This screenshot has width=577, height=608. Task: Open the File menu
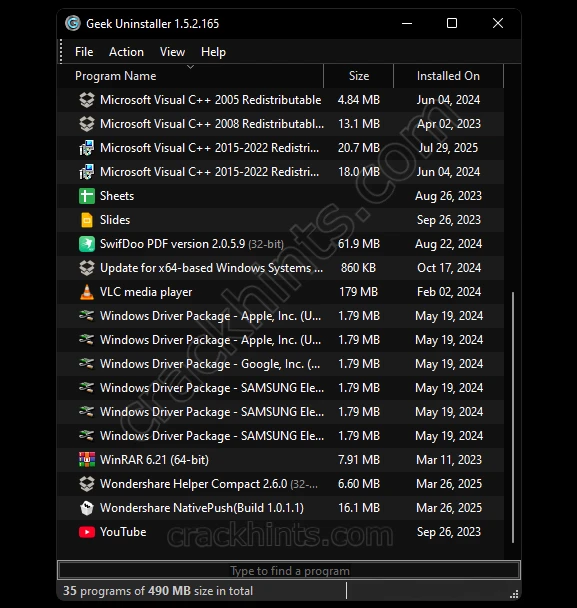(84, 52)
